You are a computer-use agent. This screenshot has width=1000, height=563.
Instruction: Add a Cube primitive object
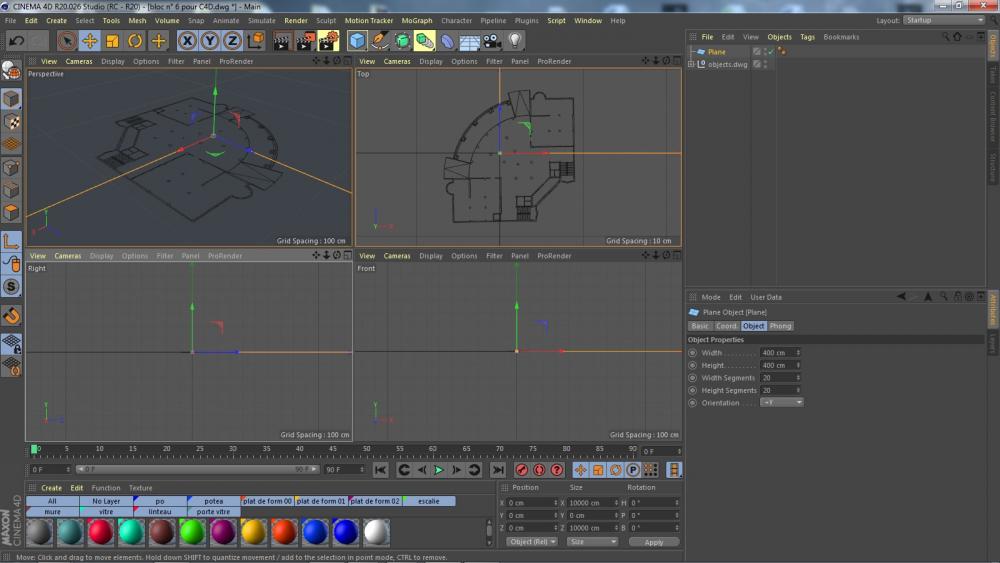[357, 41]
